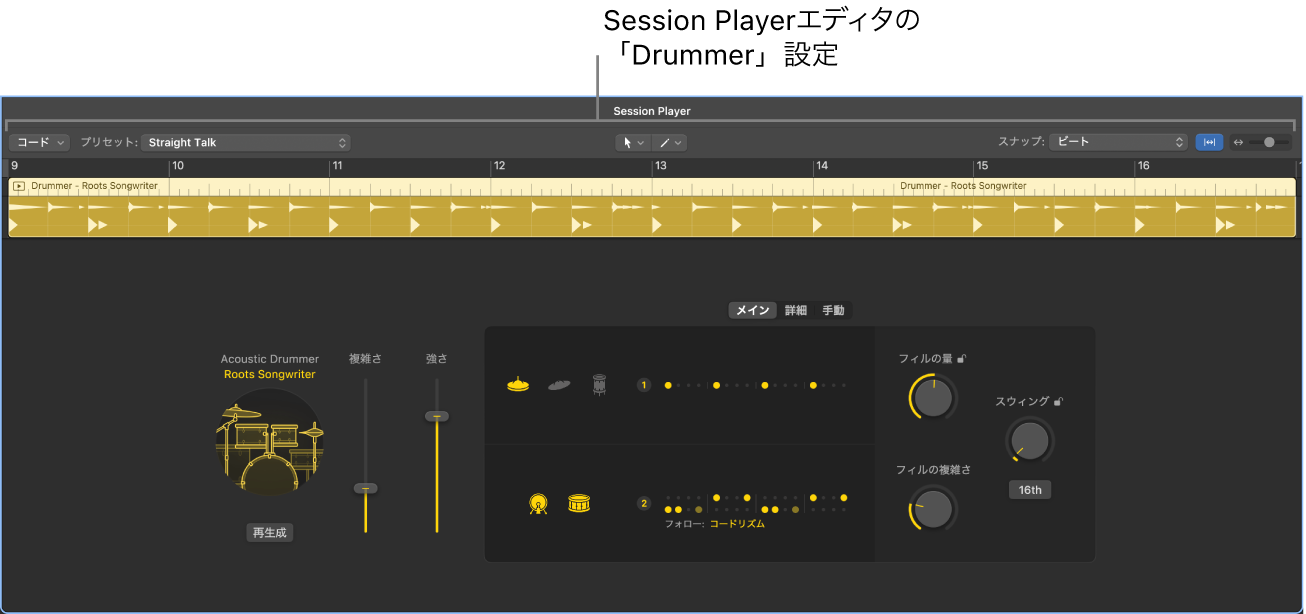Image resolution: width=1306 pixels, height=614 pixels.
Task: Click the drum kit thumbnail
Action: [270, 442]
